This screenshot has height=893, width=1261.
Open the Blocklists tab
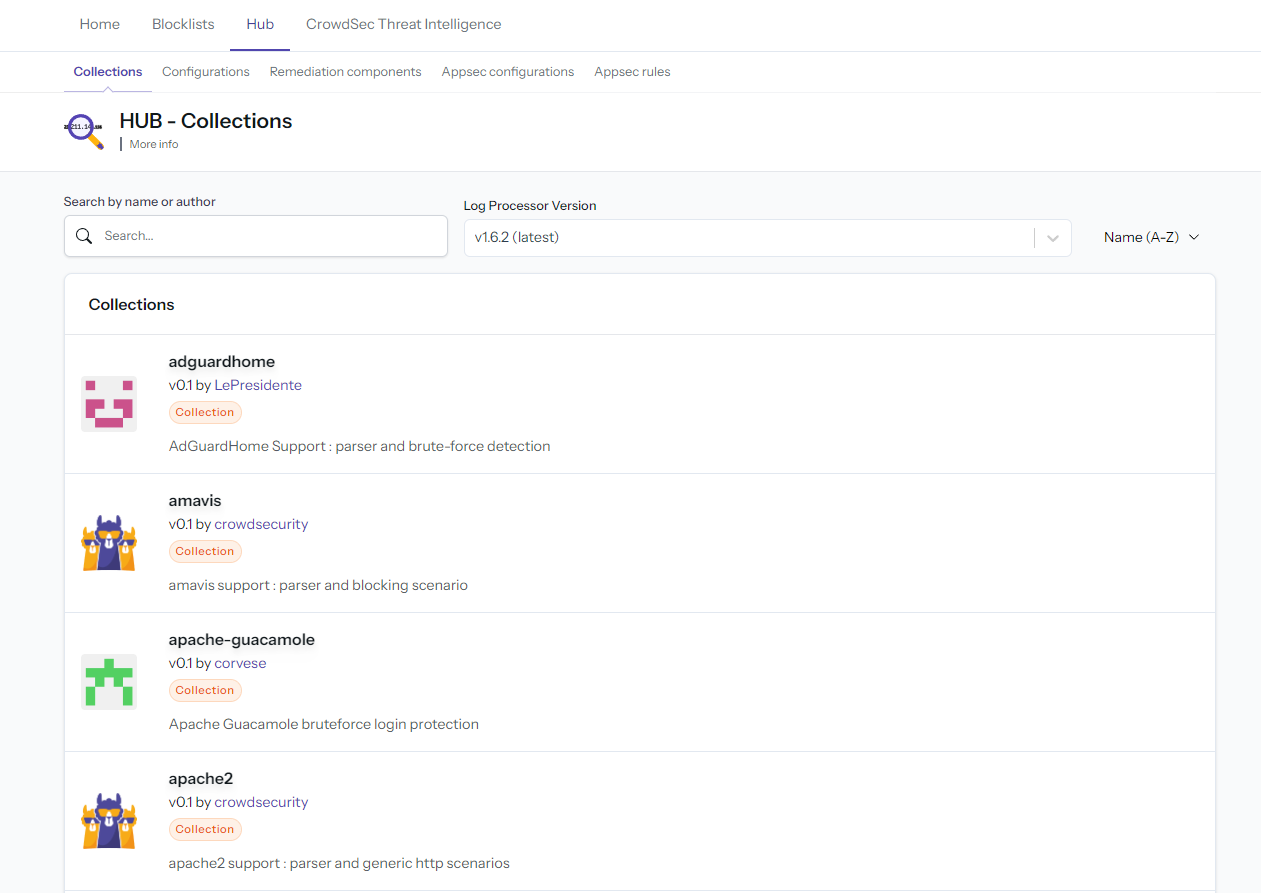[183, 24]
